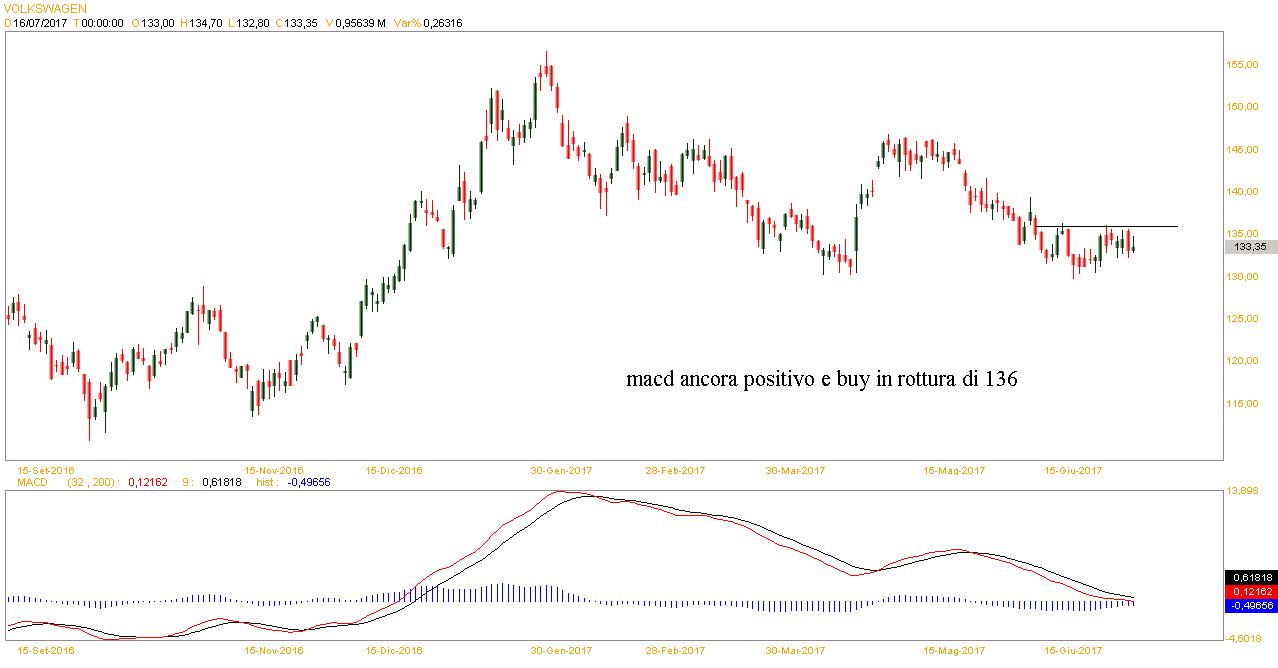Click the 115,00 price axis label
Screen dimensions: 1278x668
(x=1244, y=403)
